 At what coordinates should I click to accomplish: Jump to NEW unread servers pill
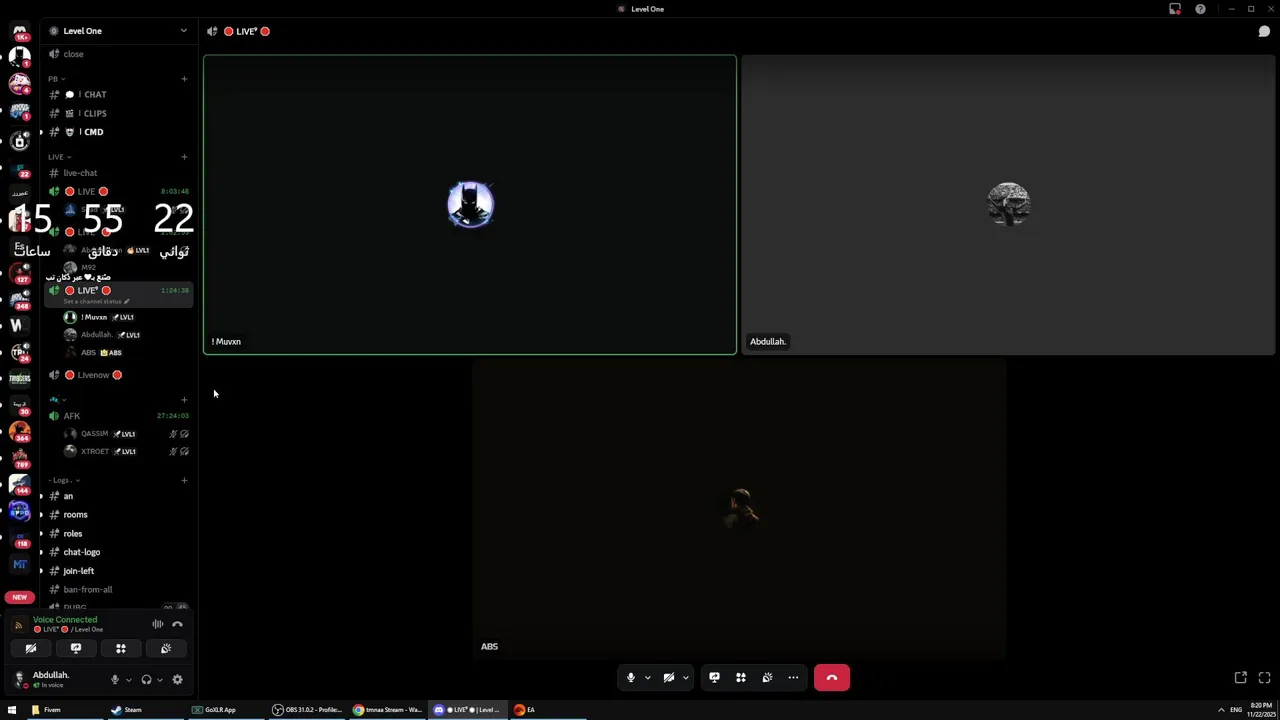pyautogui.click(x=19, y=597)
